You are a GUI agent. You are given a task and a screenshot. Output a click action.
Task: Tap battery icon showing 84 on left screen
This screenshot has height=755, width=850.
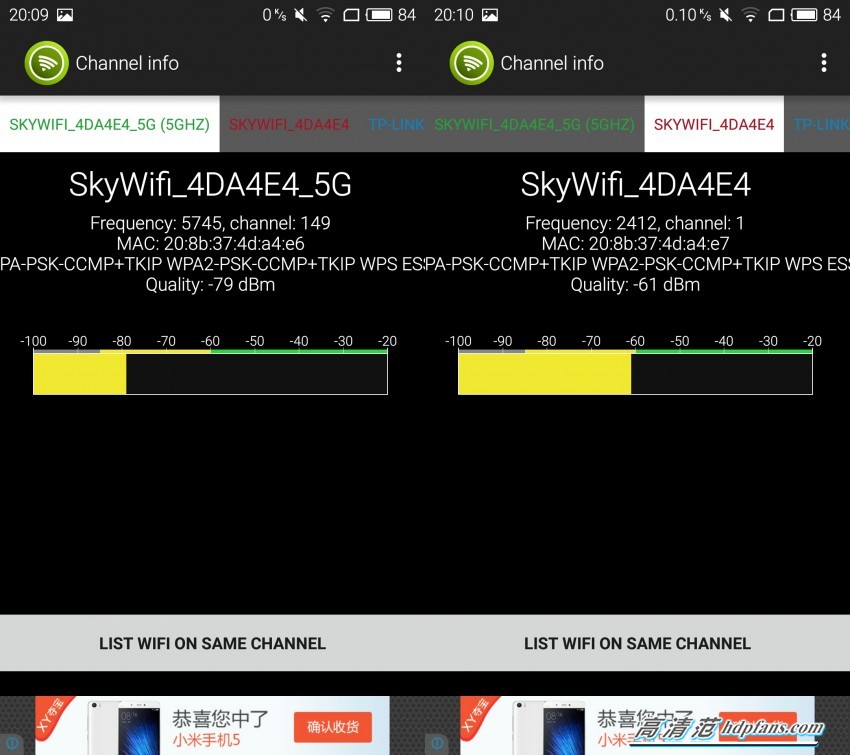[379, 15]
